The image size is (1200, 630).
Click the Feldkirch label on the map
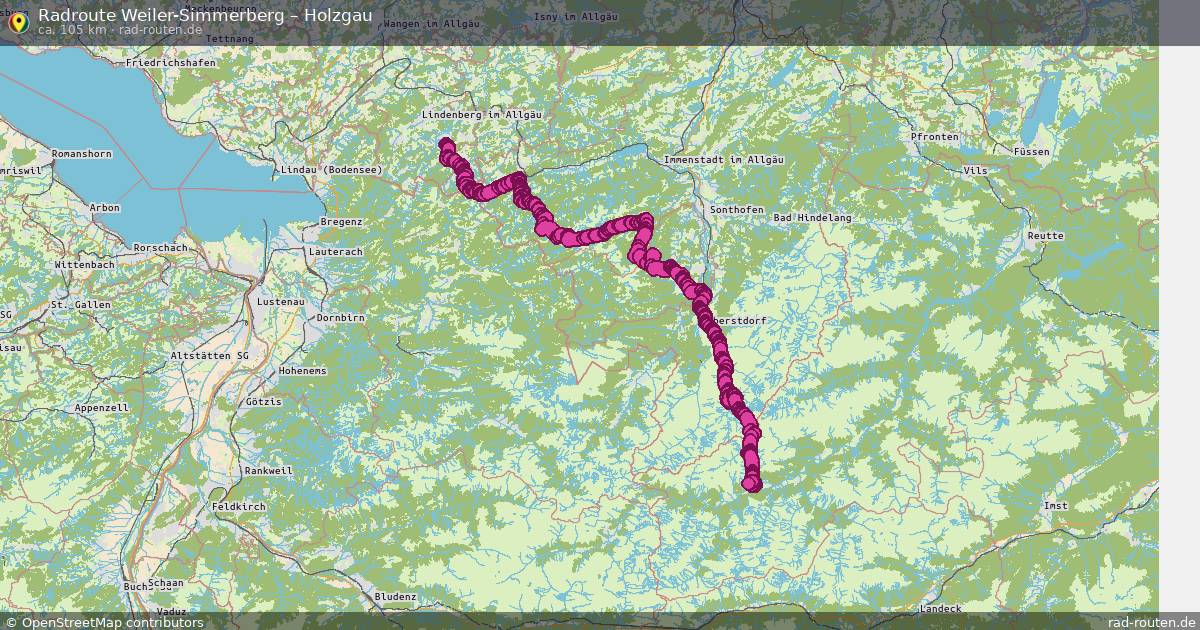(x=239, y=507)
